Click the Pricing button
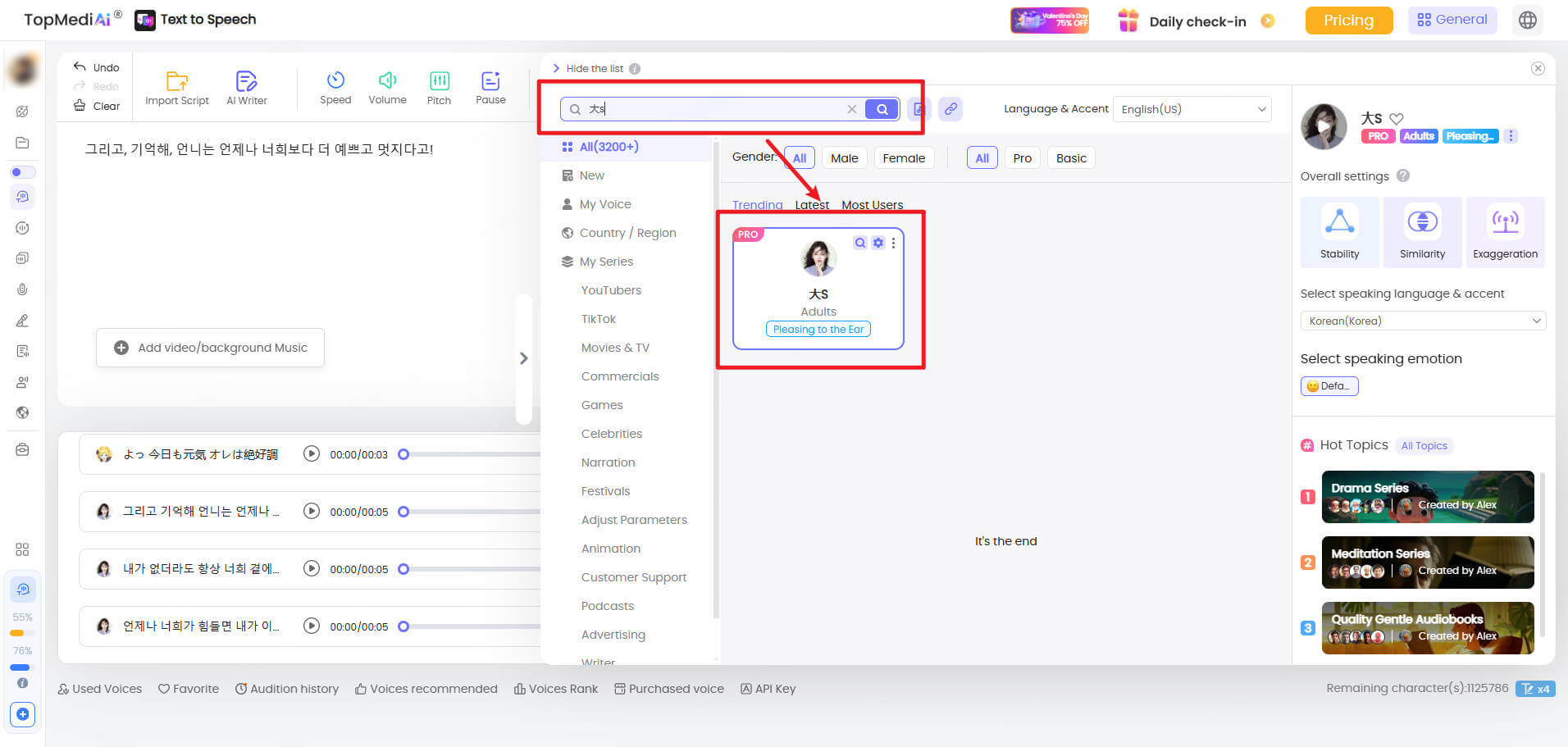This screenshot has width=1568, height=747. pos(1349,20)
